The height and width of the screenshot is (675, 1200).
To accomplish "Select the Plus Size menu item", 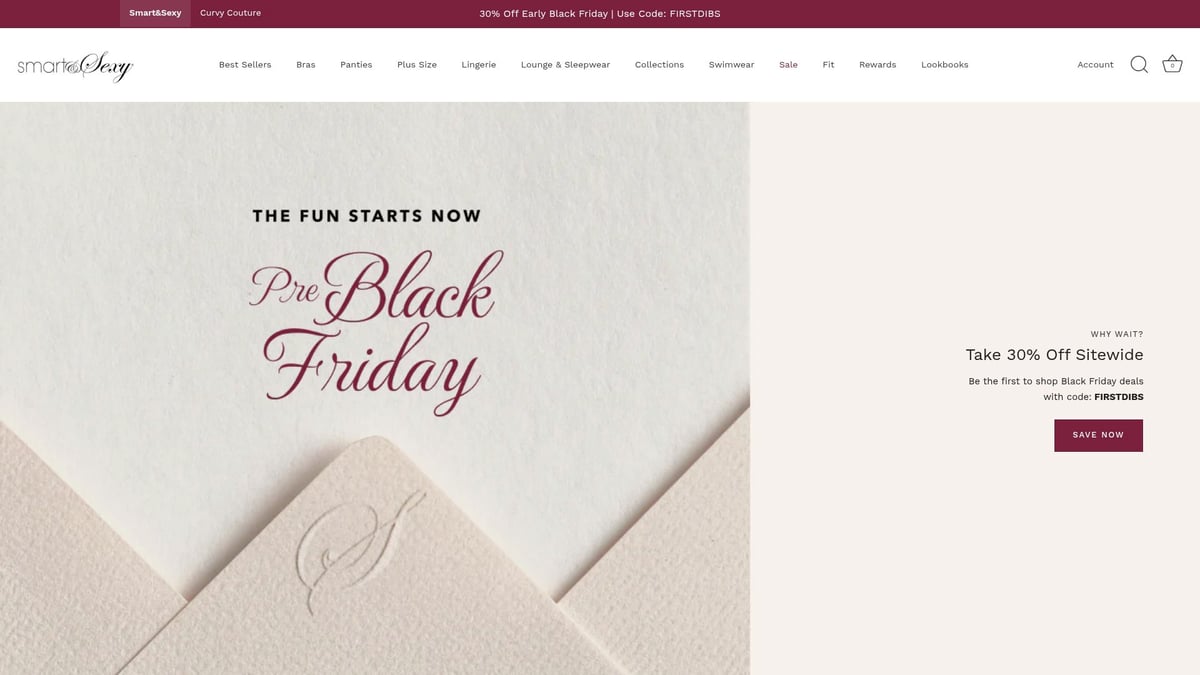I will click(417, 65).
